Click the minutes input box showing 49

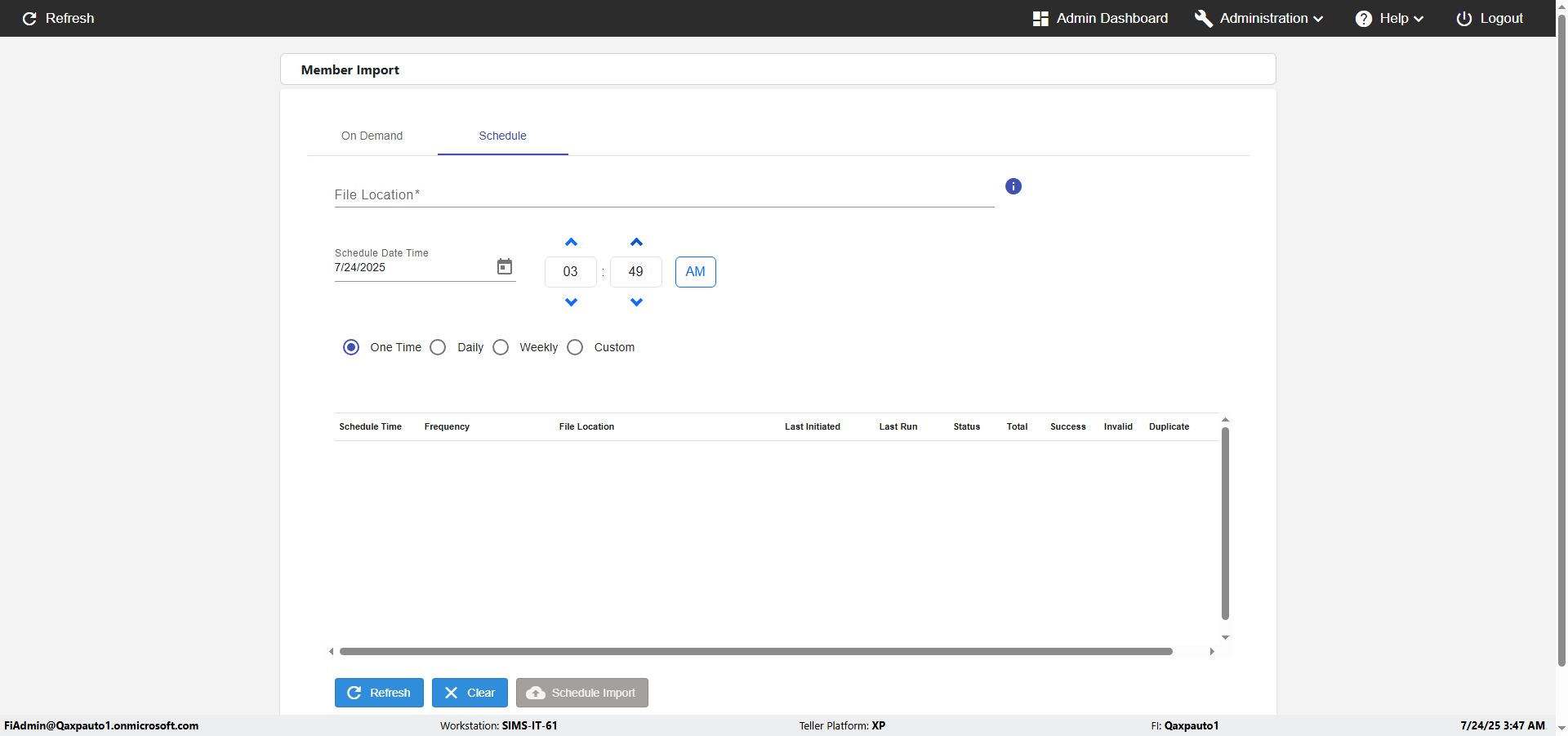(636, 272)
